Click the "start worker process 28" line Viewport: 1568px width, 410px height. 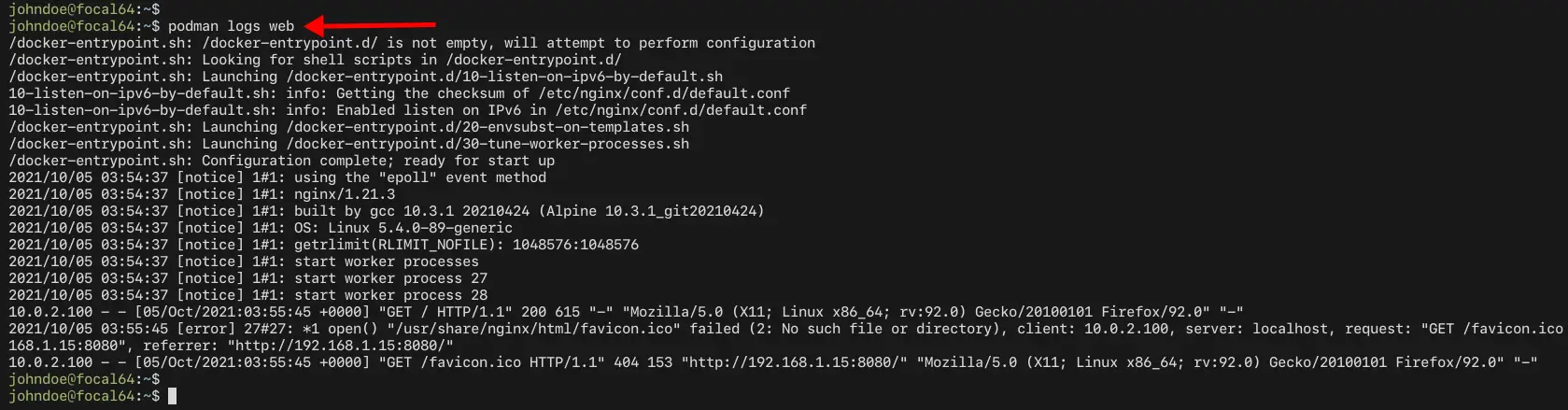391,295
